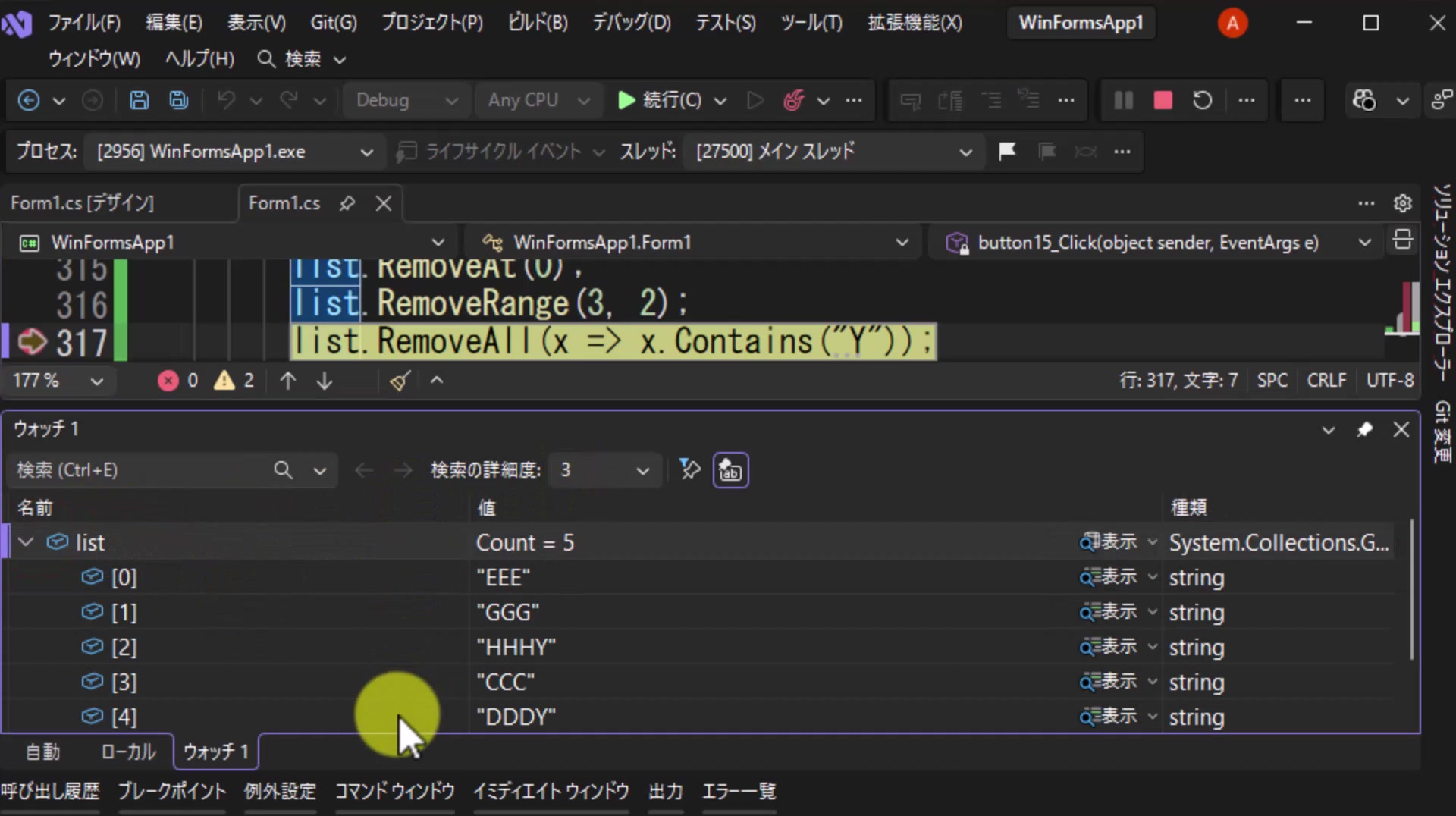The height and width of the screenshot is (816, 1456).
Task: Open the Git(G) menu
Action: (333, 23)
